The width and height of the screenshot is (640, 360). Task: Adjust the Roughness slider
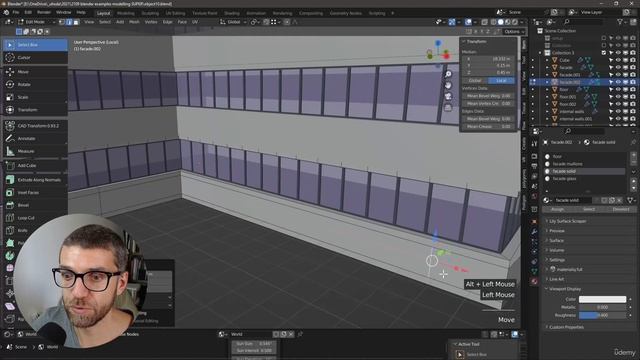pyautogui.click(x=602, y=316)
